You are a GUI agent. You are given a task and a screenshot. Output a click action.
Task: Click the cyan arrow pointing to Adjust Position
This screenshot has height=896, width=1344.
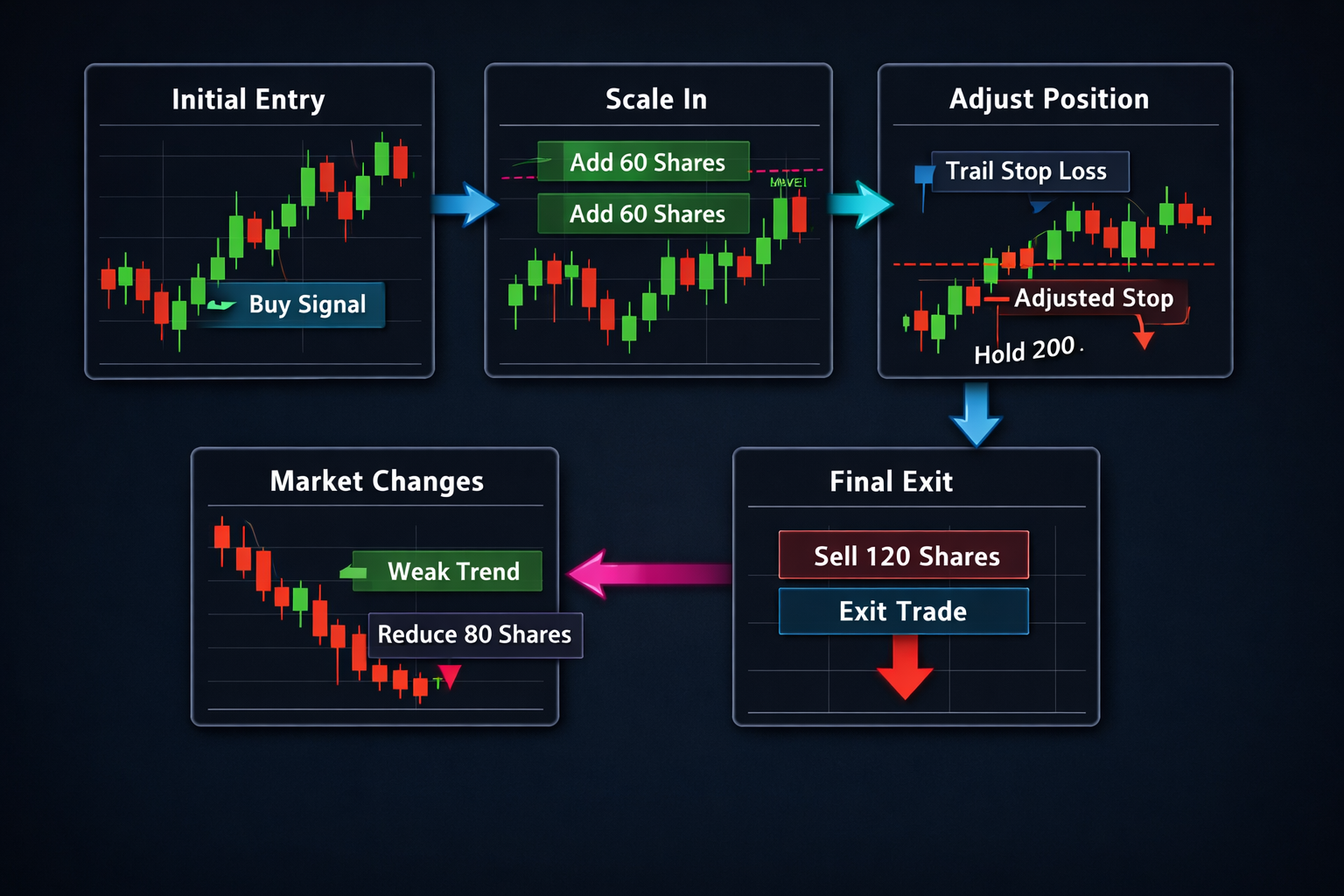[x=860, y=205]
